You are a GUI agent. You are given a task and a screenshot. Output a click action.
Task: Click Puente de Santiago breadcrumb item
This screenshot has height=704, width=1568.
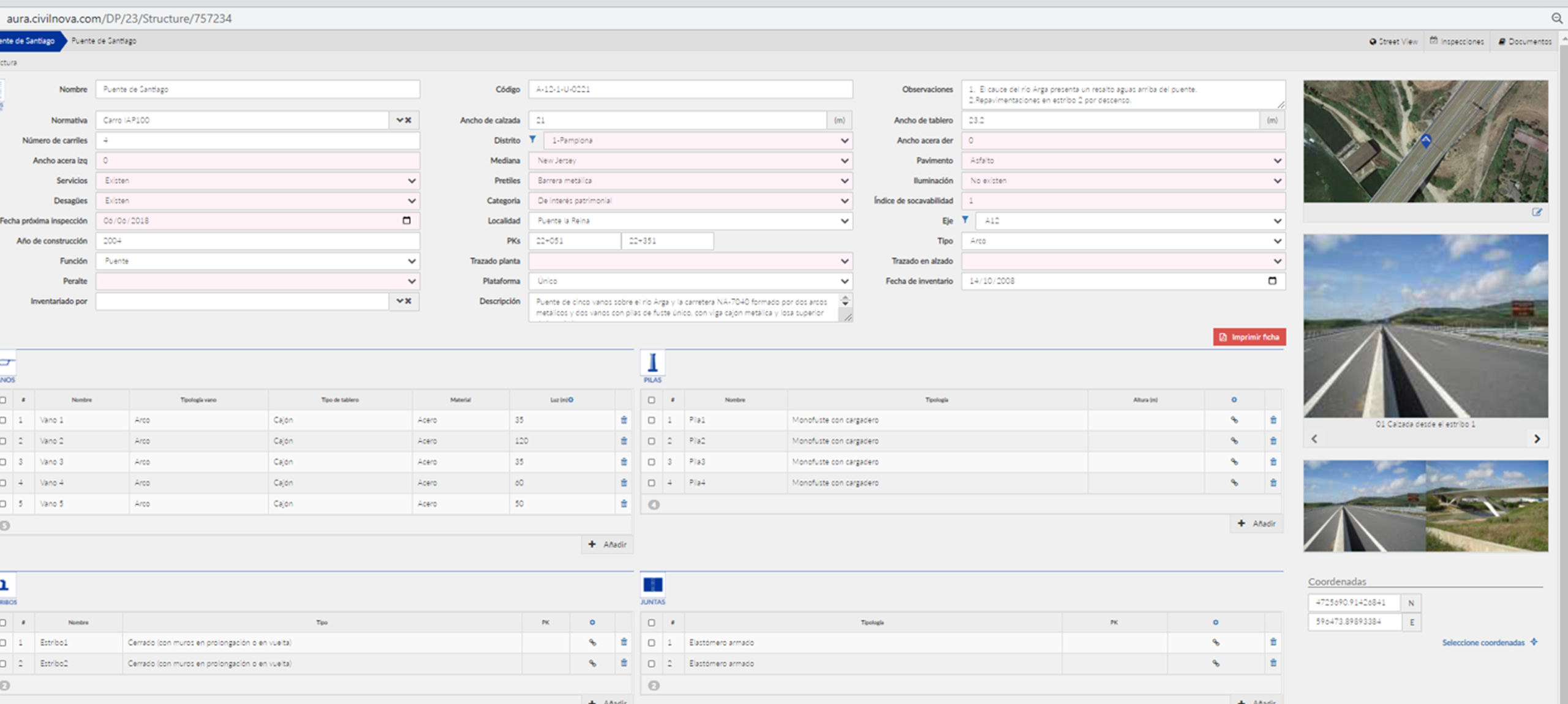(104, 41)
